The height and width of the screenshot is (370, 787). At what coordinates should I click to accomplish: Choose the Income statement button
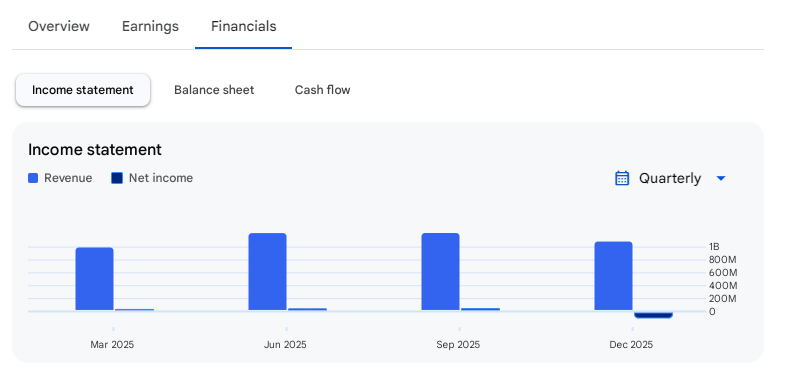pyautogui.click(x=83, y=90)
